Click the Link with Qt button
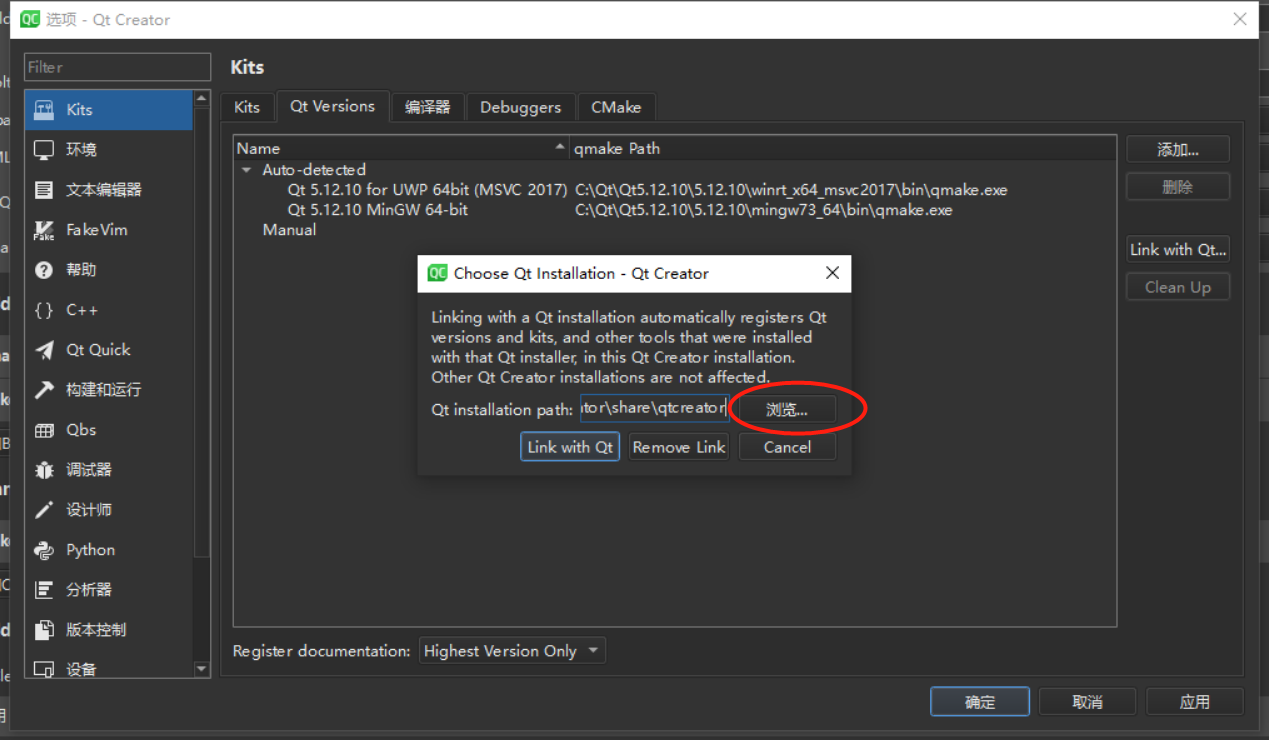This screenshot has width=1269, height=740. pyautogui.click(x=569, y=446)
